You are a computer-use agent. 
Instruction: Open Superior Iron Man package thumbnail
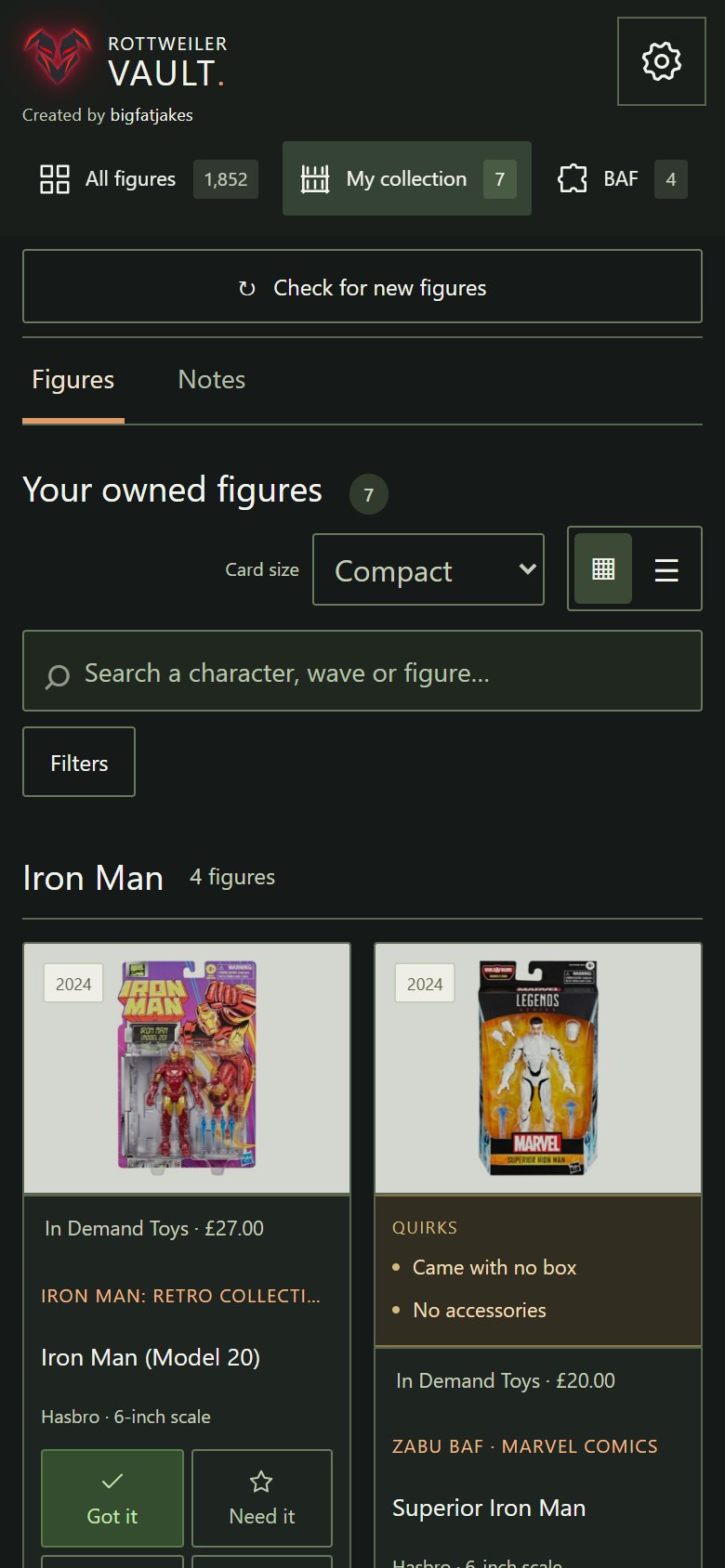538,1068
